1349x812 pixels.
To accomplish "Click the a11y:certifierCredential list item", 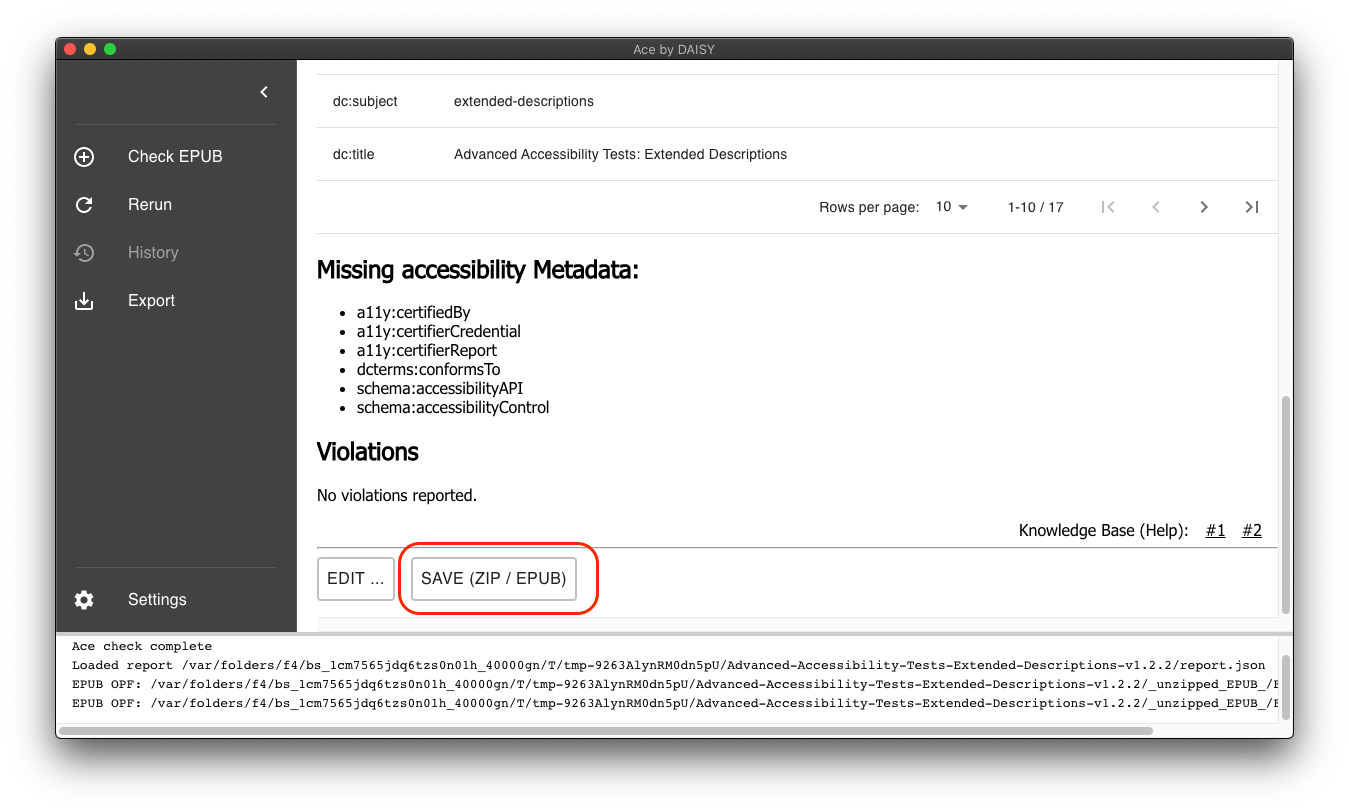I will coord(439,332).
